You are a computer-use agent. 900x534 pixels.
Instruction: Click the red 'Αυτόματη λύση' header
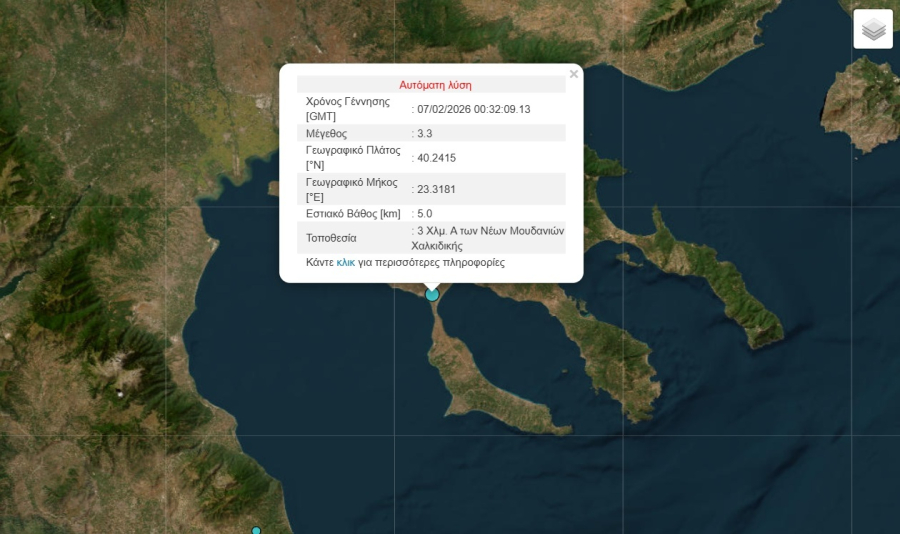[435, 85]
